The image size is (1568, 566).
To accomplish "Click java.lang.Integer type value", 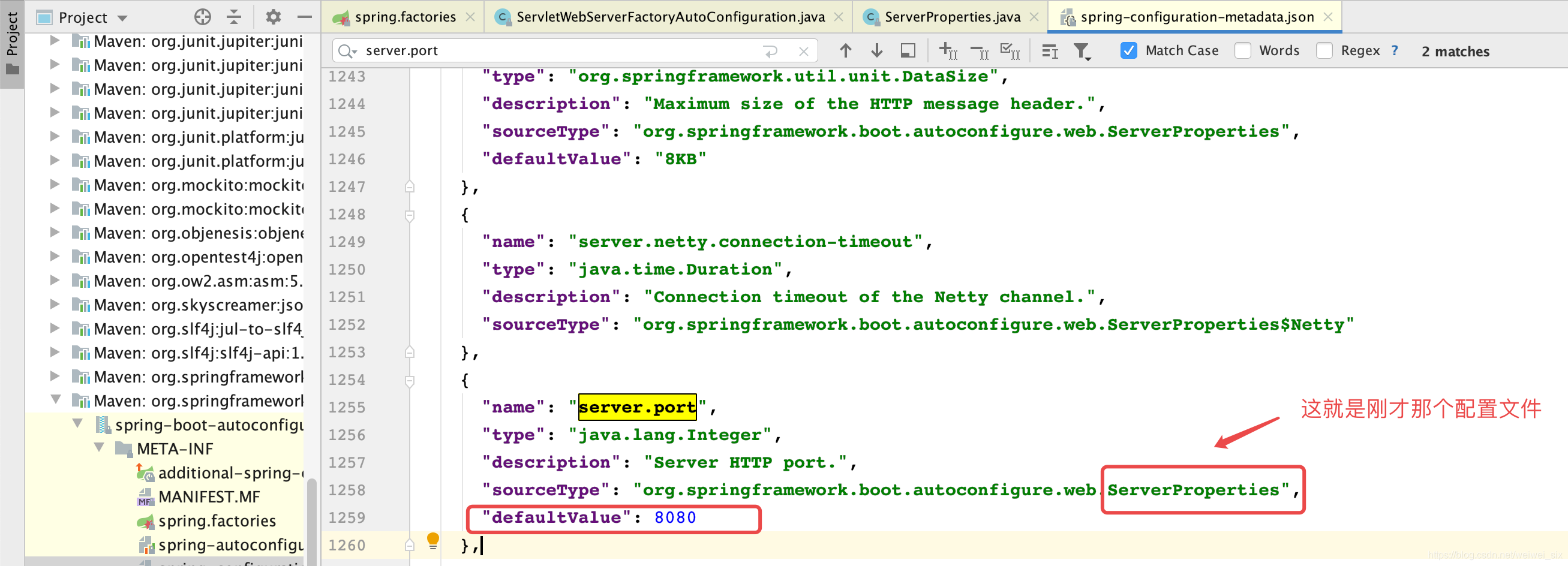I will click(x=670, y=435).
